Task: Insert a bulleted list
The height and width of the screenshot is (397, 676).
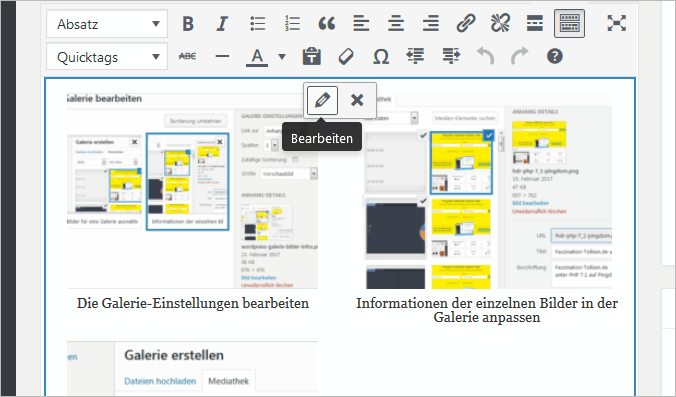Action: coord(257,24)
